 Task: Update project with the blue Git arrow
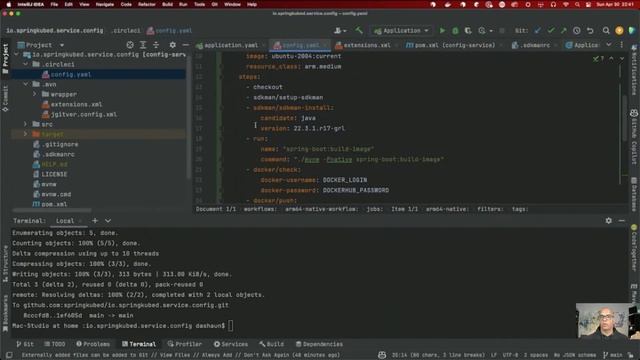(x=538, y=31)
